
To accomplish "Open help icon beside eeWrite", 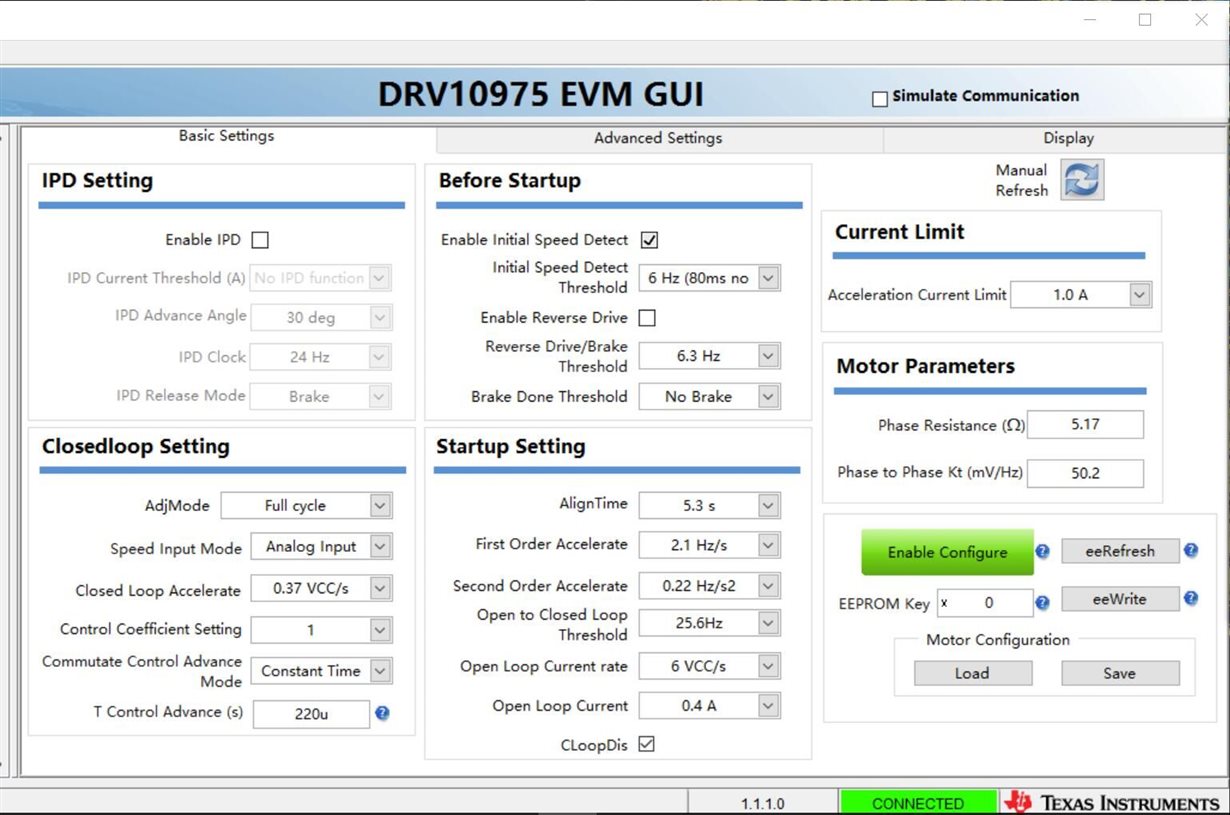I will [1191, 598].
